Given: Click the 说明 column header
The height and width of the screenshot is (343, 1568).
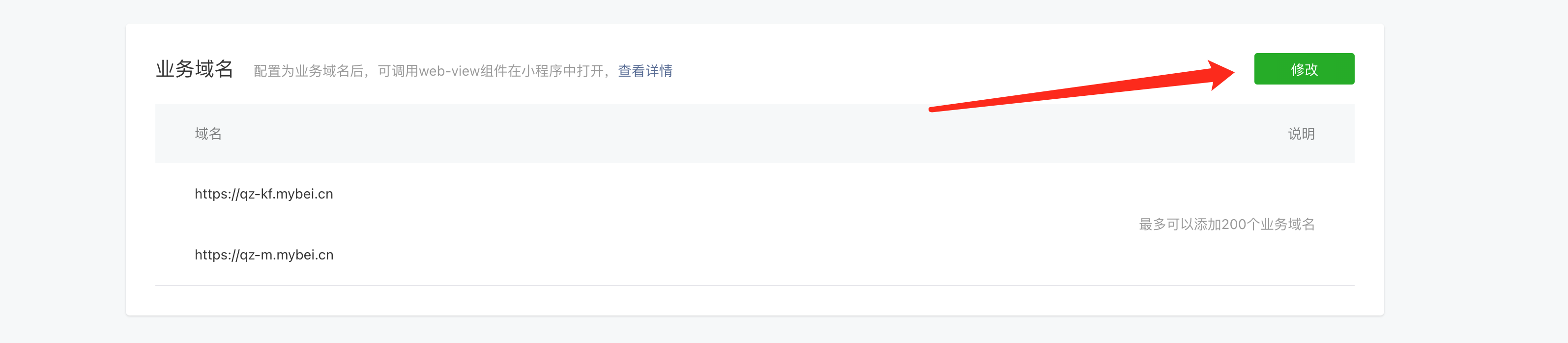Looking at the screenshot, I should pyautogui.click(x=1302, y=134).
